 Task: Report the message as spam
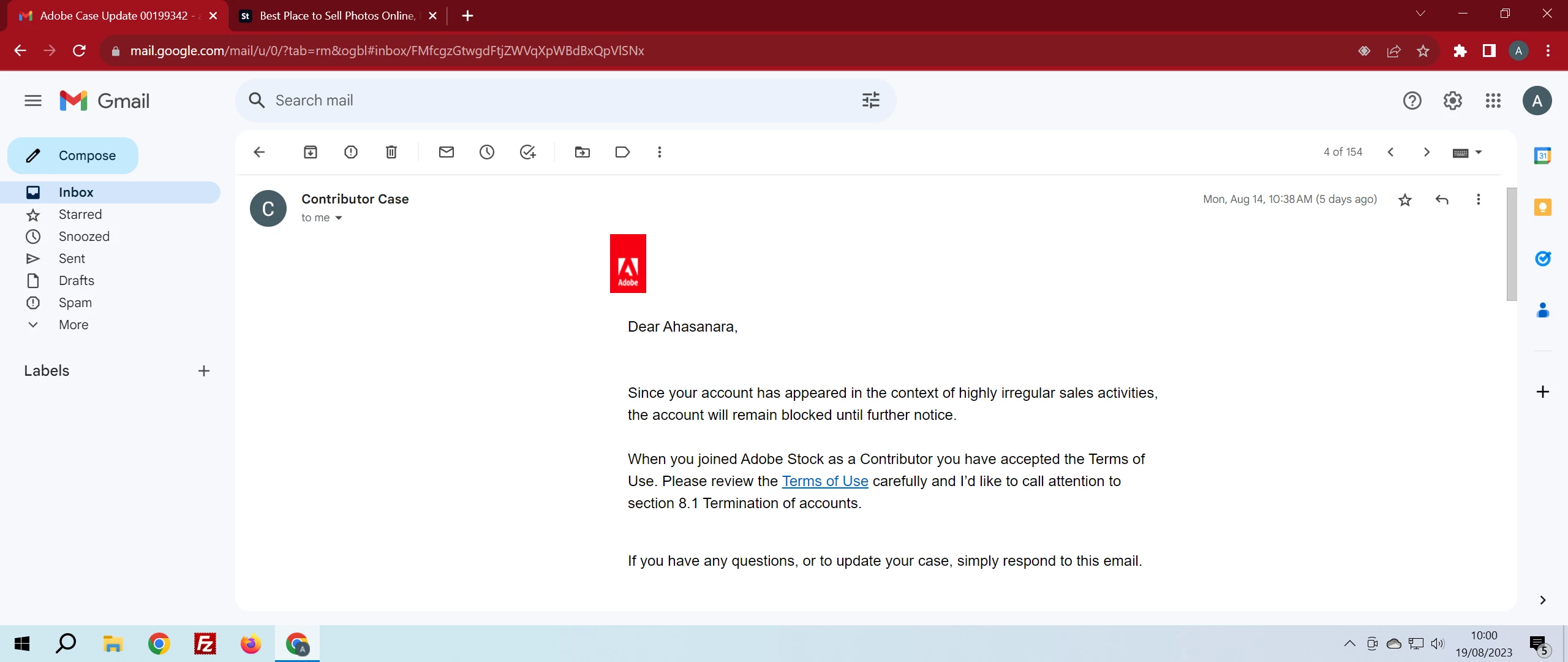(x=351, y=152)
